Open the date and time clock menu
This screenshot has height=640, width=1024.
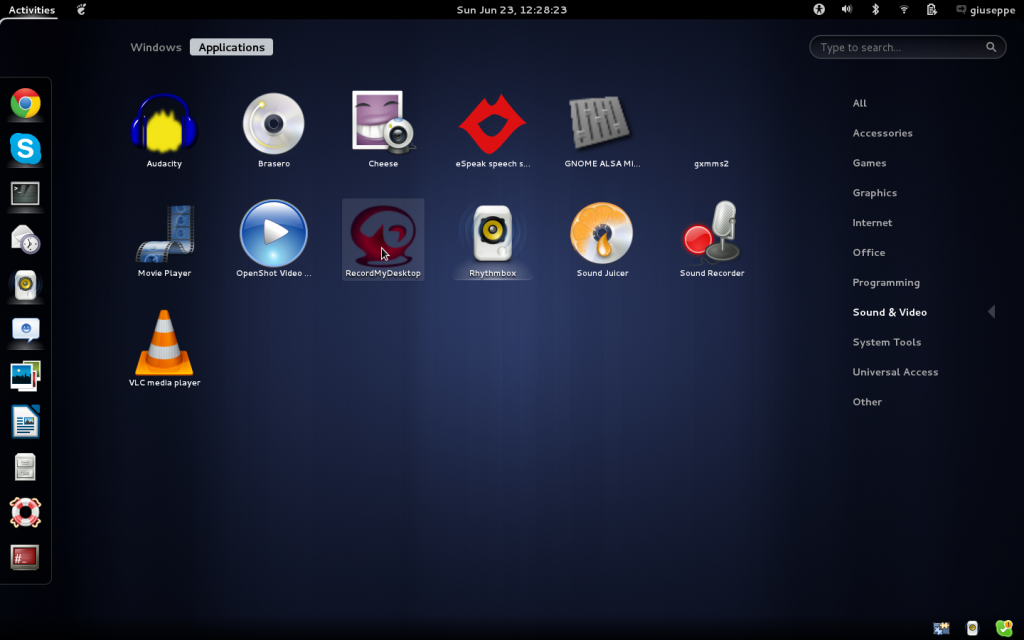[511, 10]
